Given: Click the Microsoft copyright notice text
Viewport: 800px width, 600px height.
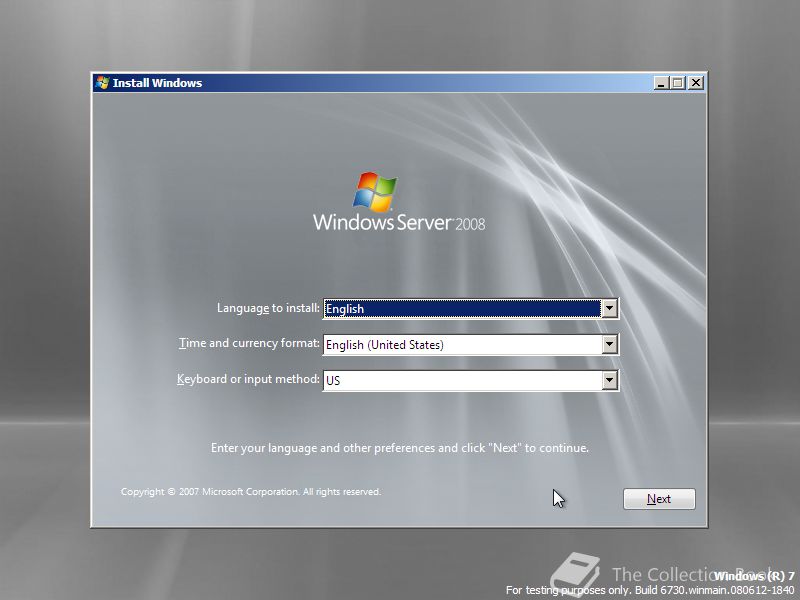Looking at the screenshot, I should 251,492.
